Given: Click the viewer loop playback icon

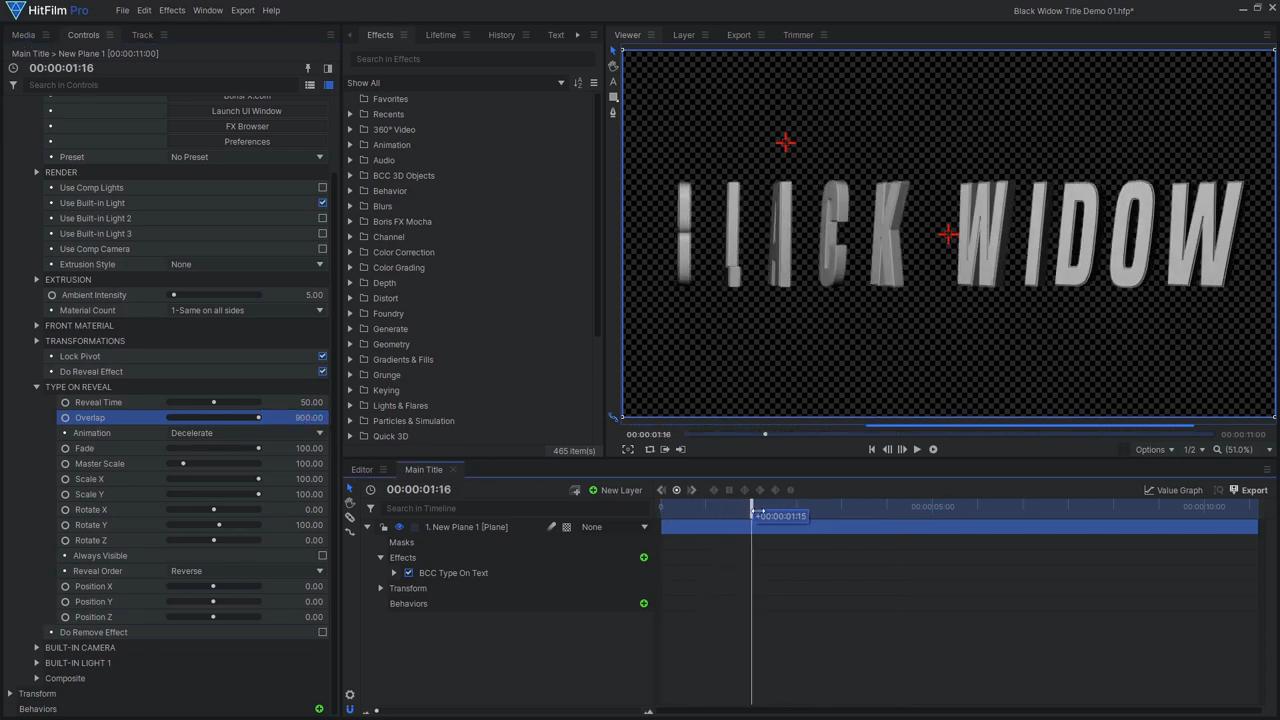Looking at the screenshot, I should tap(933, 450).
